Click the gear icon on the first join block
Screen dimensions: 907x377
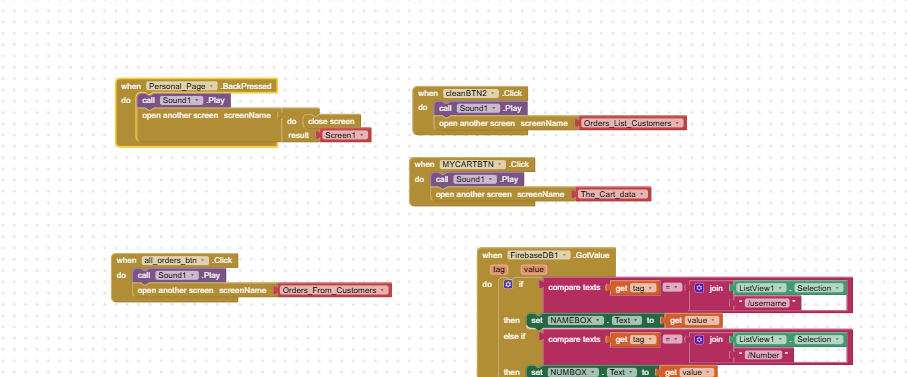[699, 288]
